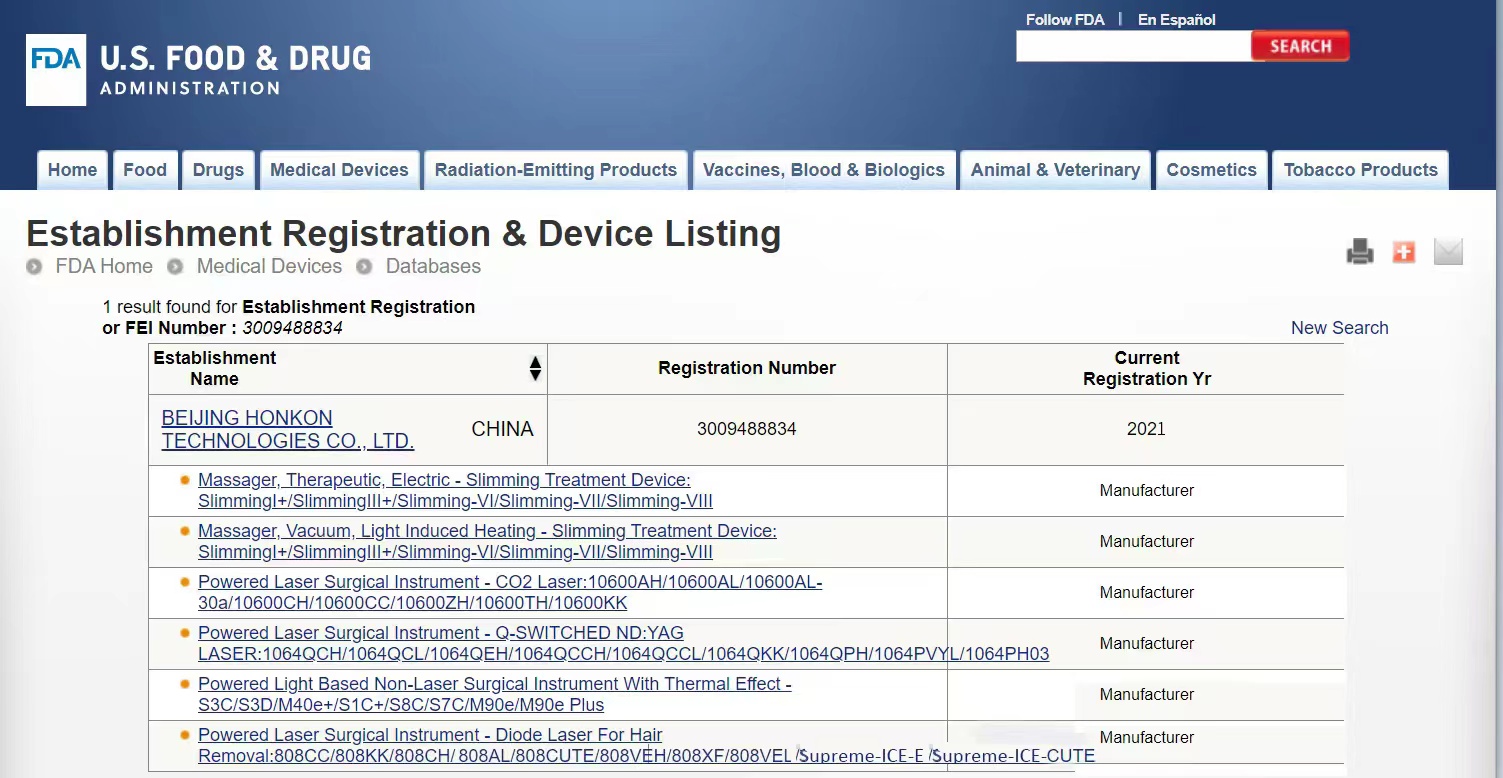1503x778 pixels.
Task: Click Manufacturer cell in Massager, Therapeutic row
Action: point(1147,490)
